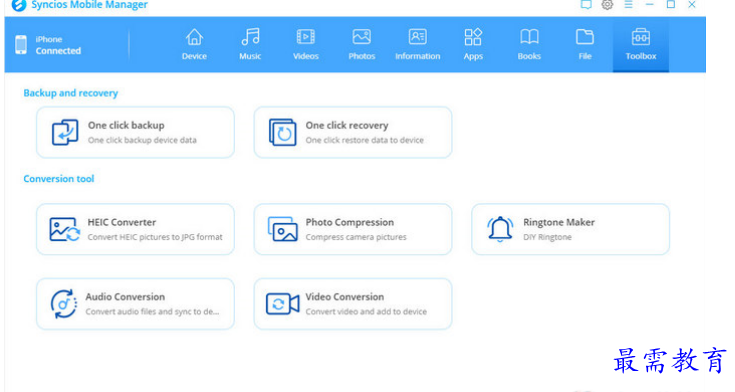Open the Books tab

pos(529,44)
